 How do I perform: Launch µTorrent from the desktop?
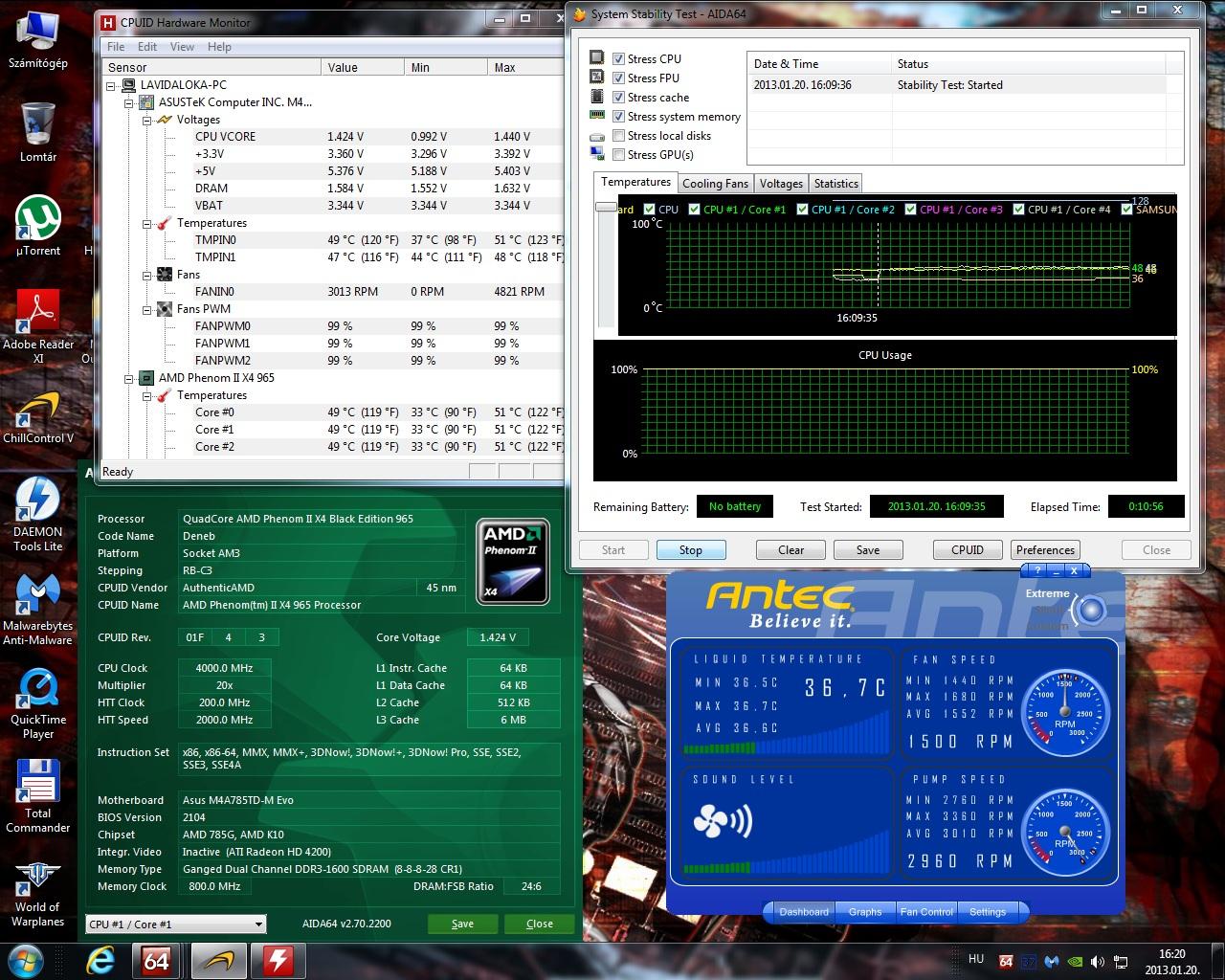38,226
